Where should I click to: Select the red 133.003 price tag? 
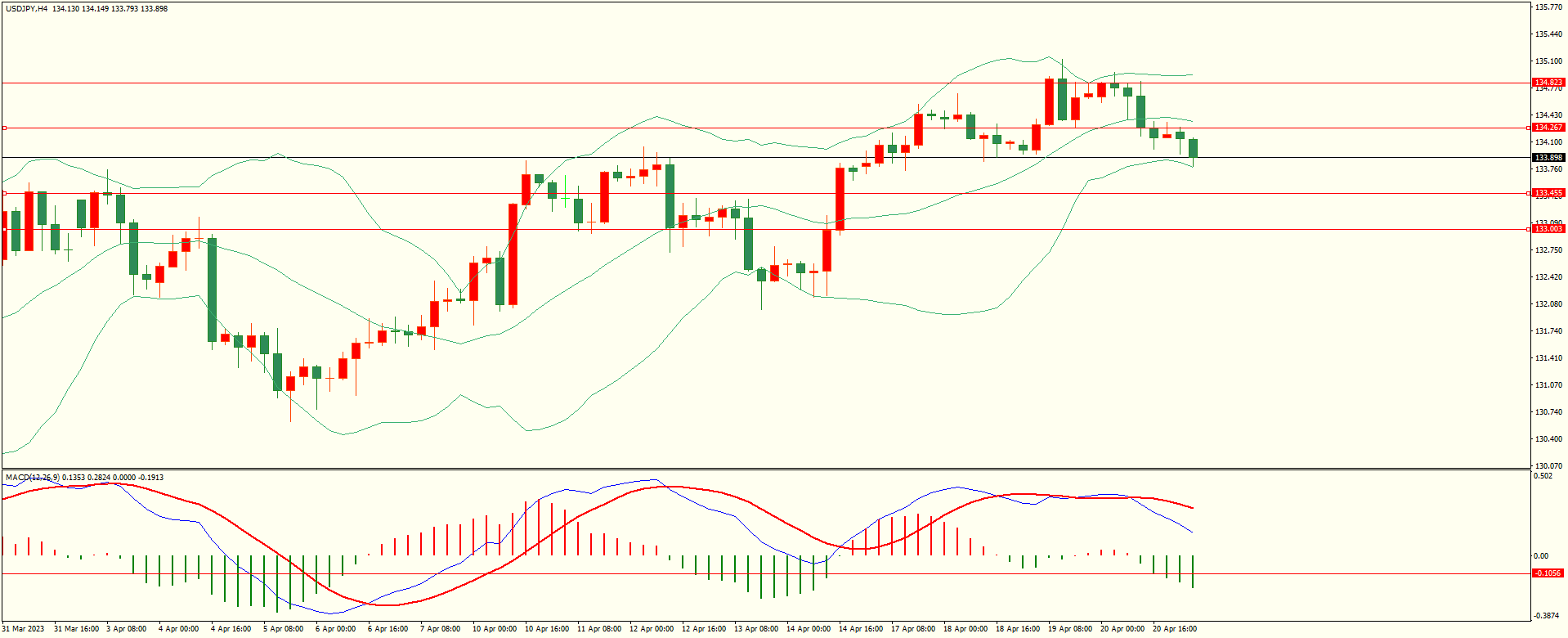[x=1548, y=229]
